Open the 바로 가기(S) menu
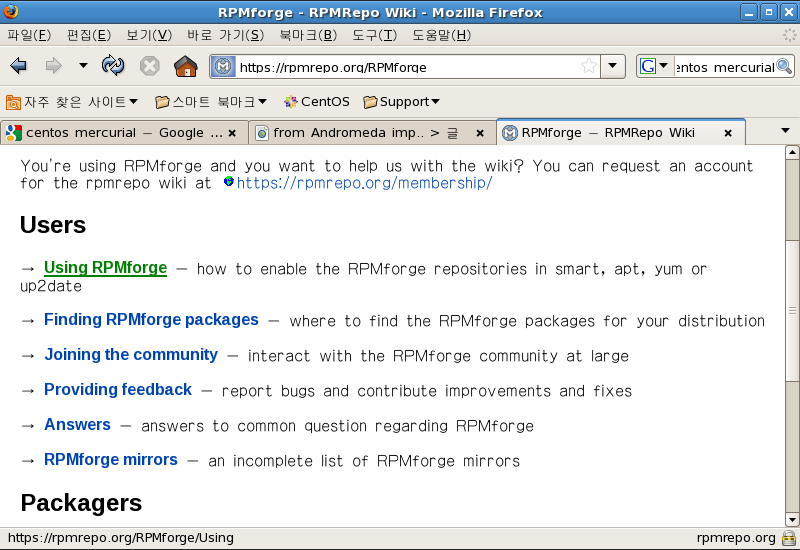 point(226,35)
